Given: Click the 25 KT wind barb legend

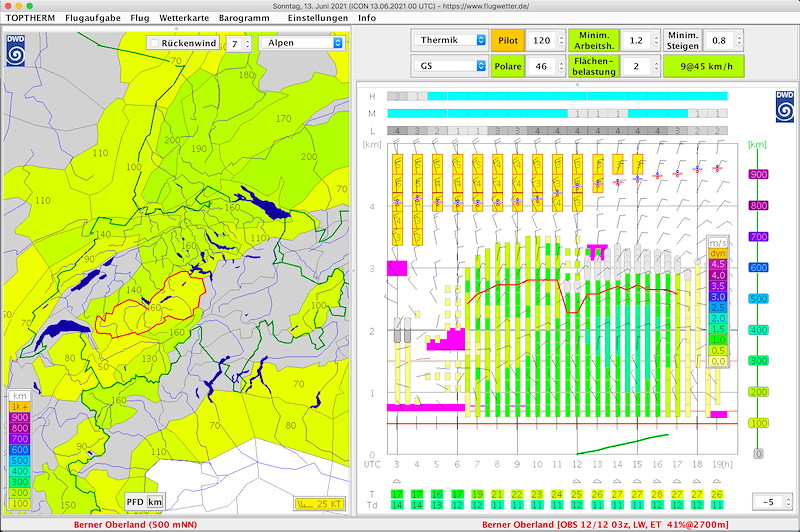Looking at the screenshot, I should pyautogui.click(x=320, y=503).
